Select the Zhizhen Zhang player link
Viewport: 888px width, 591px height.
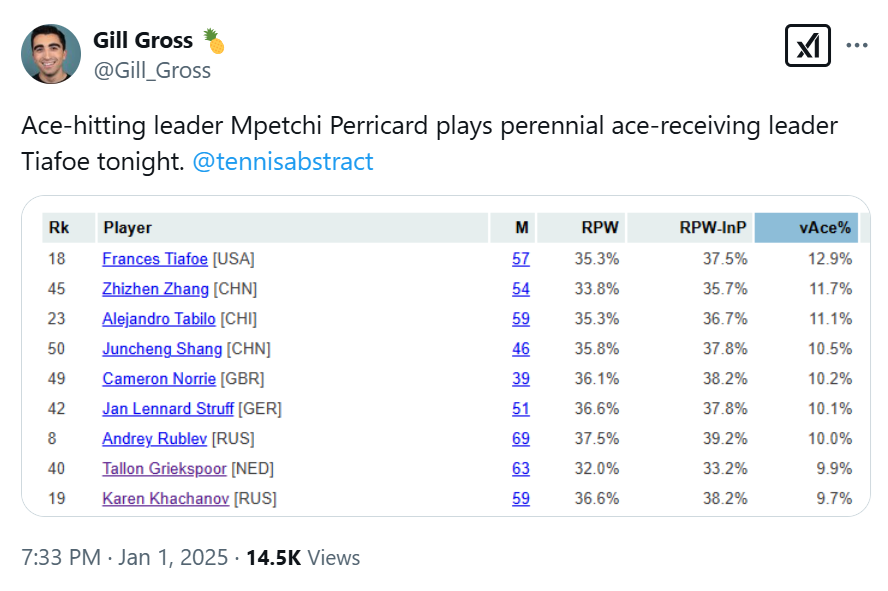[x=155, y=289]
